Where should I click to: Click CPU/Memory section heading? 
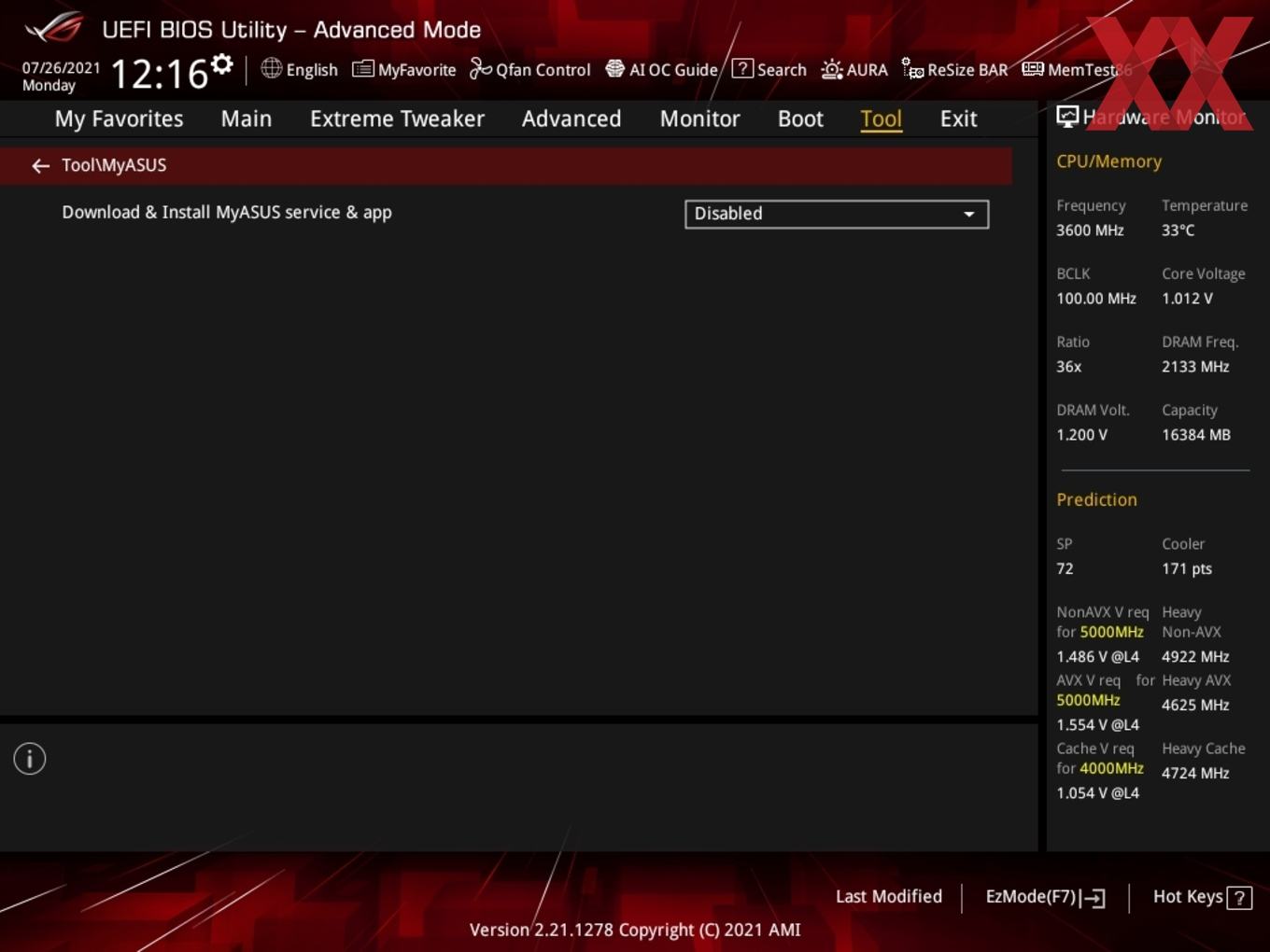(x=1108, y=161)
